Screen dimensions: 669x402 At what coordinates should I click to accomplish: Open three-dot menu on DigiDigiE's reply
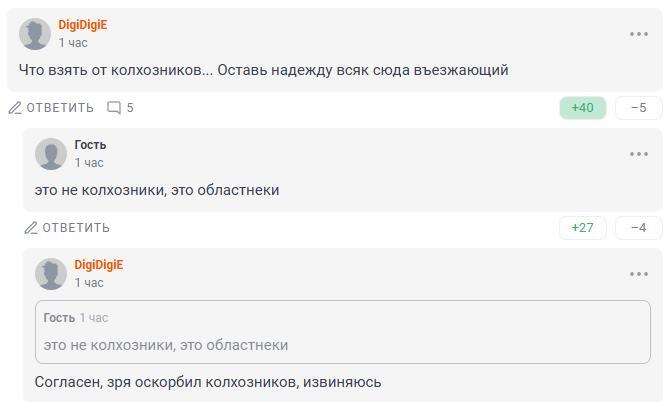(x=639, y=274)
